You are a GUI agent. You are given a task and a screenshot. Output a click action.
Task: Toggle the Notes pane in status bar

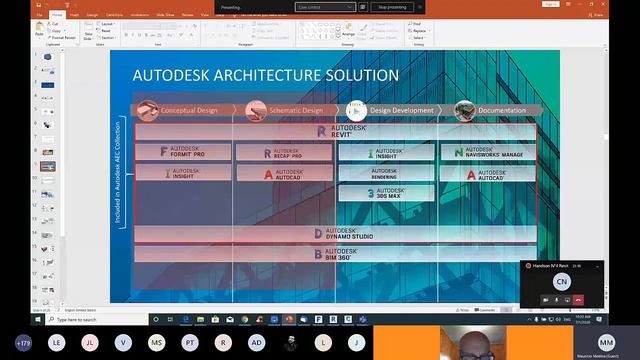[x=462, y=310]
